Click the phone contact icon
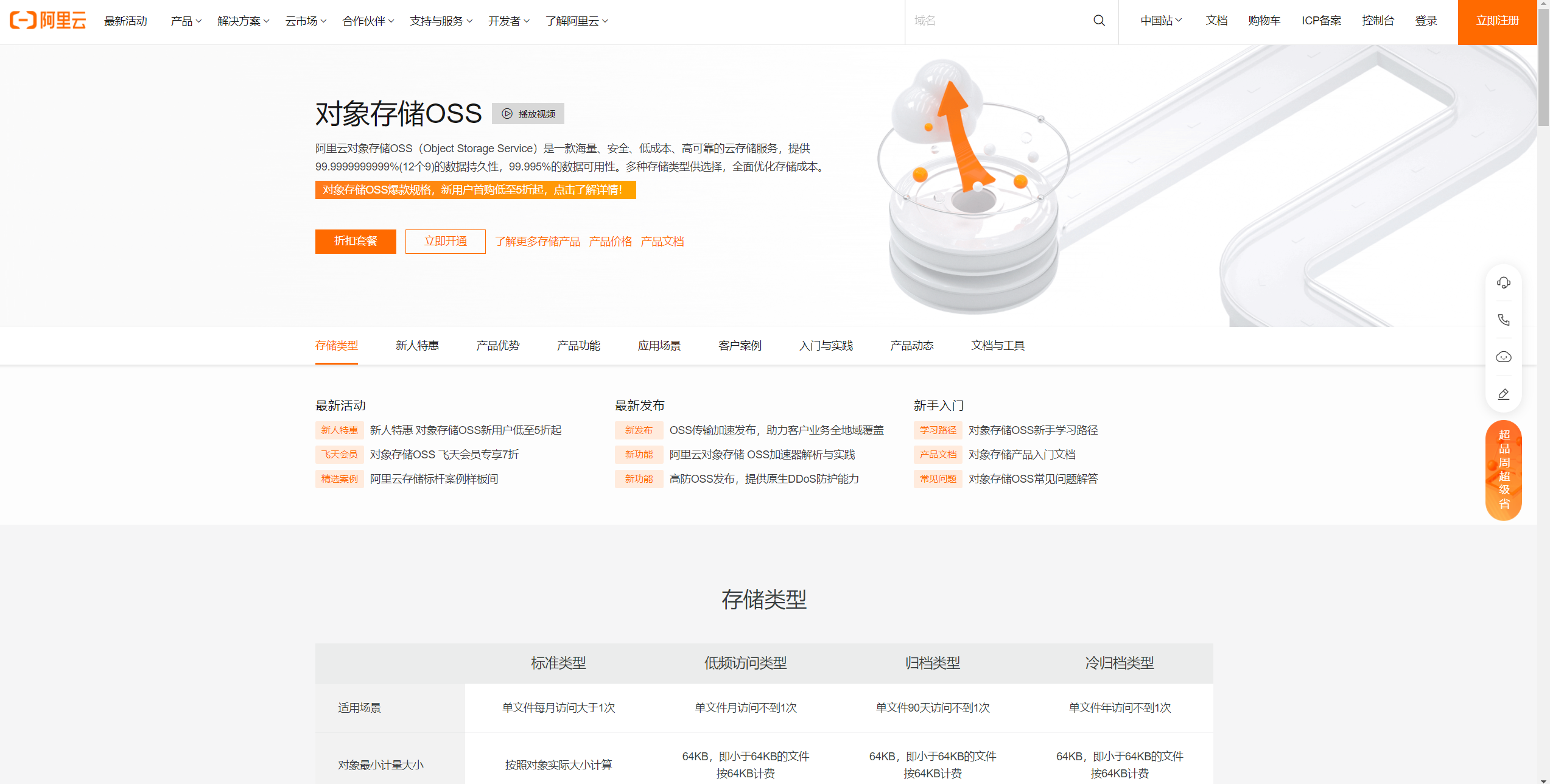This screenshot has height=784, width=1550. [1503, 320]
